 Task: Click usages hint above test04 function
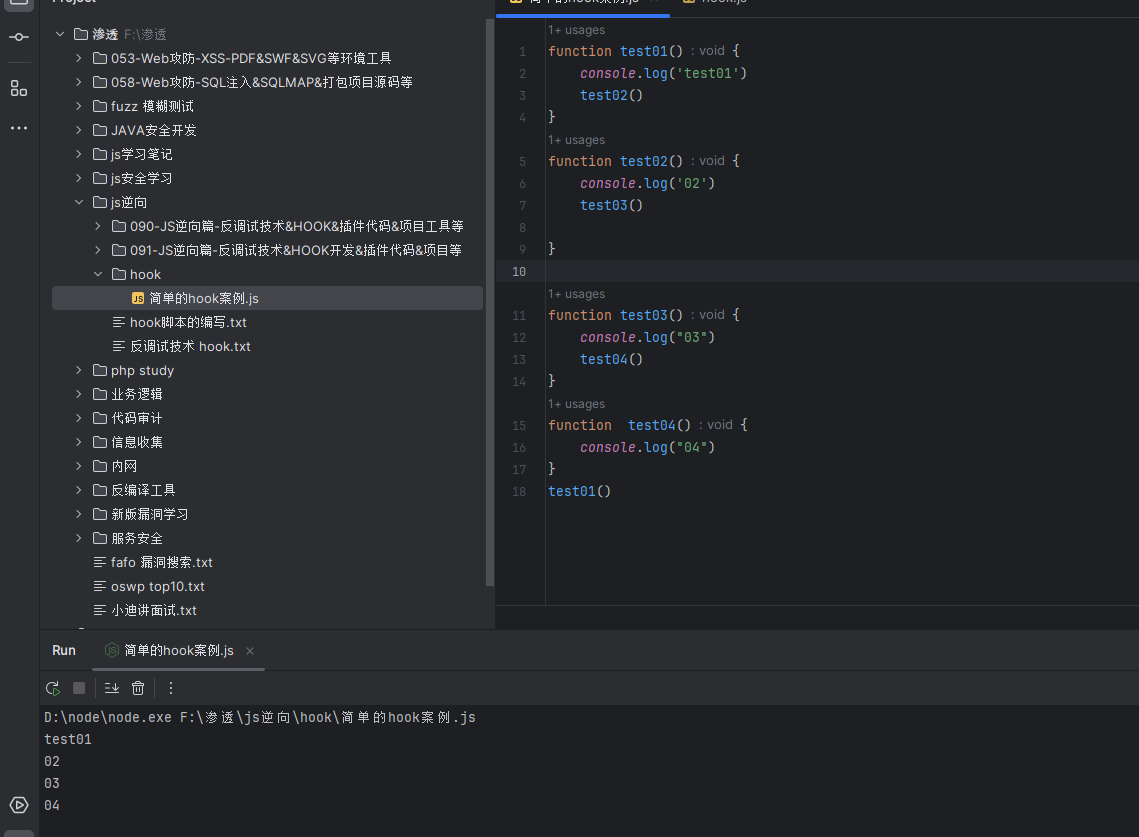(x=576, y=404)
